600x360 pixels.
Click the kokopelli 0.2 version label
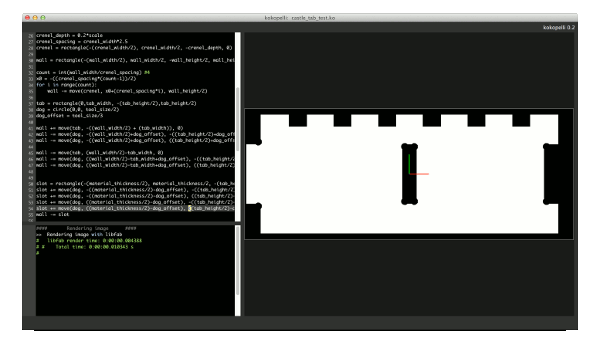(x=559, y=27)
